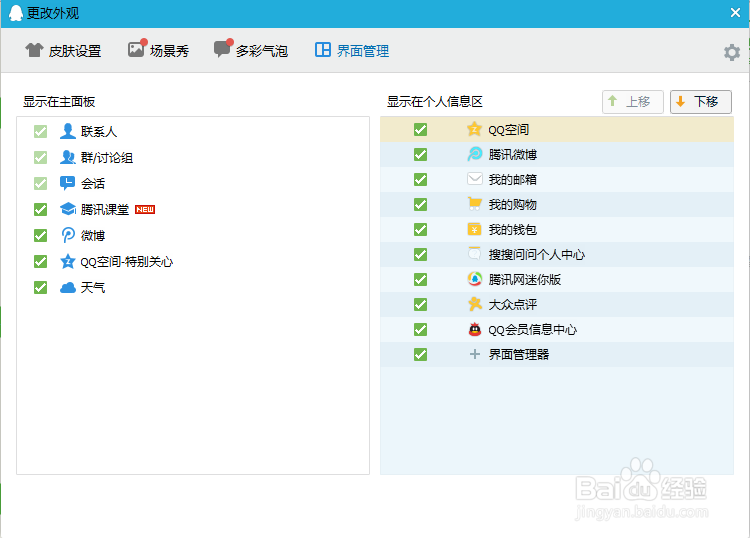Image resolution: width=750 pixels, height=538 pixels.
Task: Click the 大众点评 icon
Action: click(474, 304)
